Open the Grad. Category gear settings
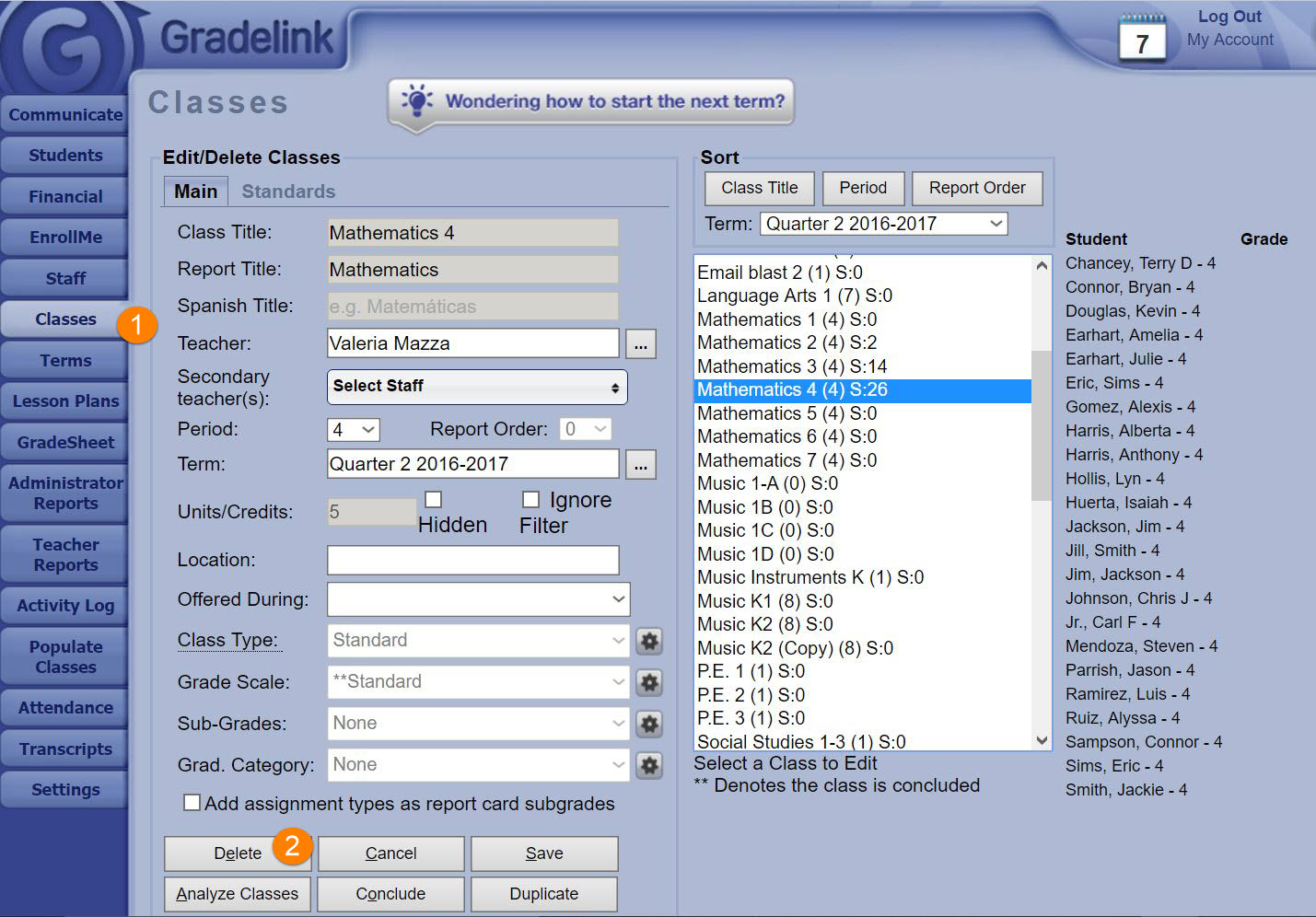 pyautogui.click(x=649, y=765)
